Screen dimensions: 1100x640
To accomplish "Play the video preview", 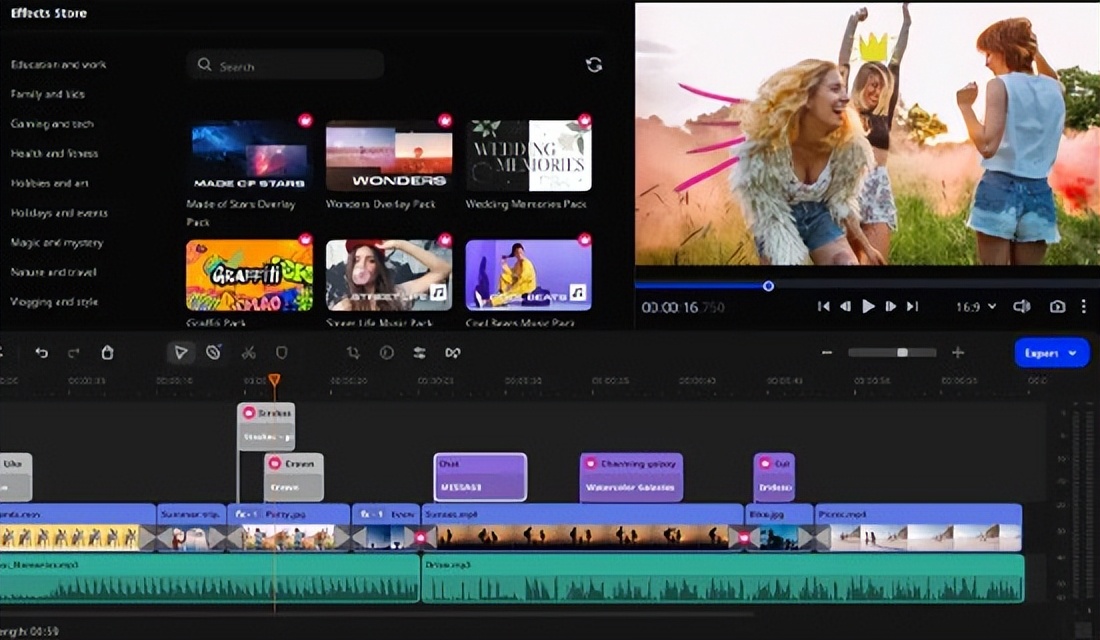I will (868, 307).
